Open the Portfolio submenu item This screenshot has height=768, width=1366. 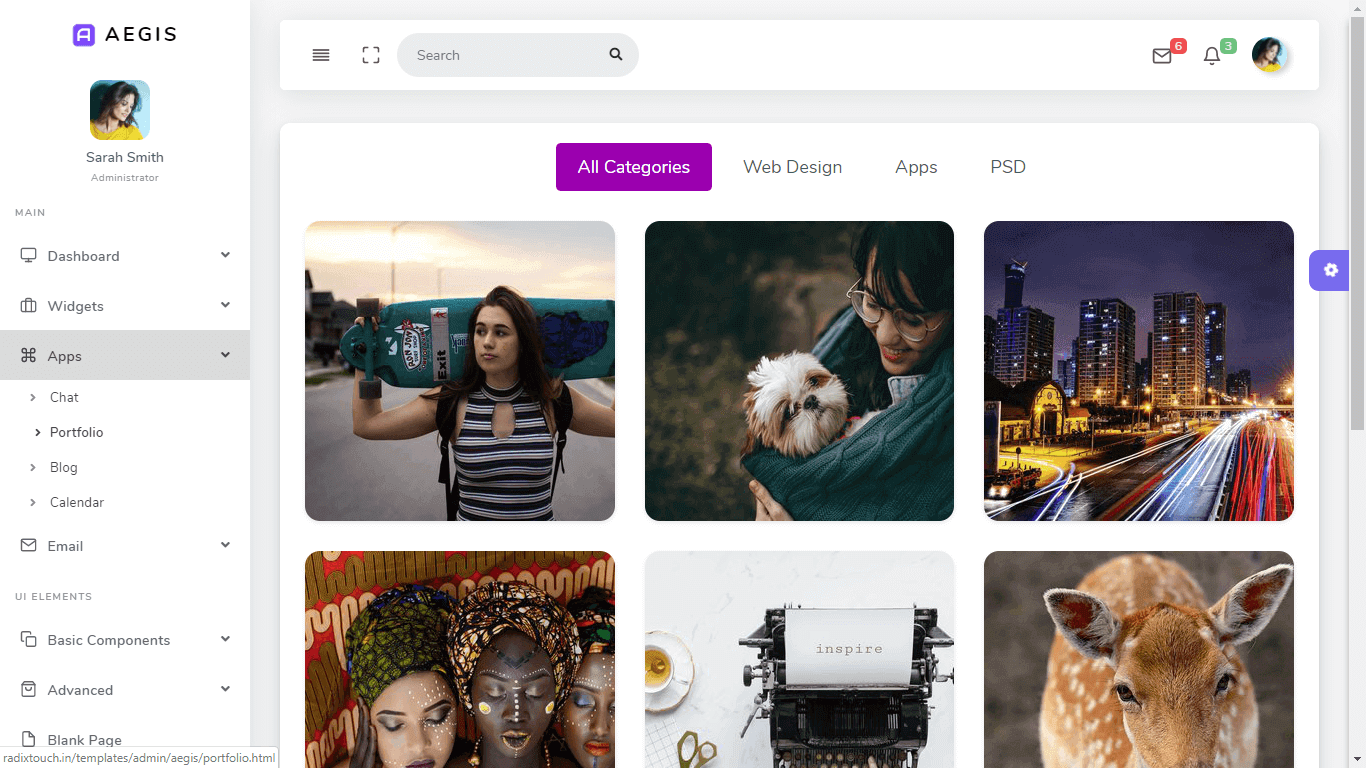(77, 432)
